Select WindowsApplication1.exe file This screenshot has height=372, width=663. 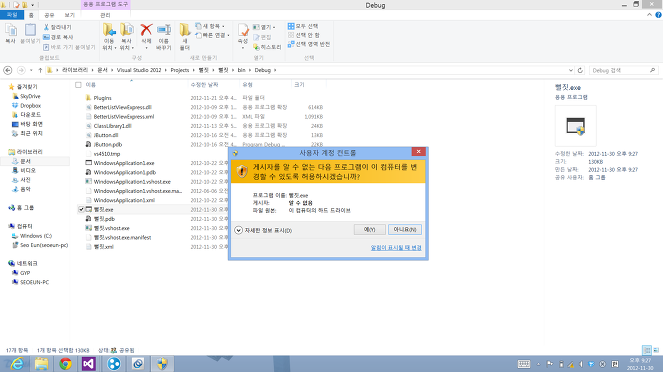[123, 163]
